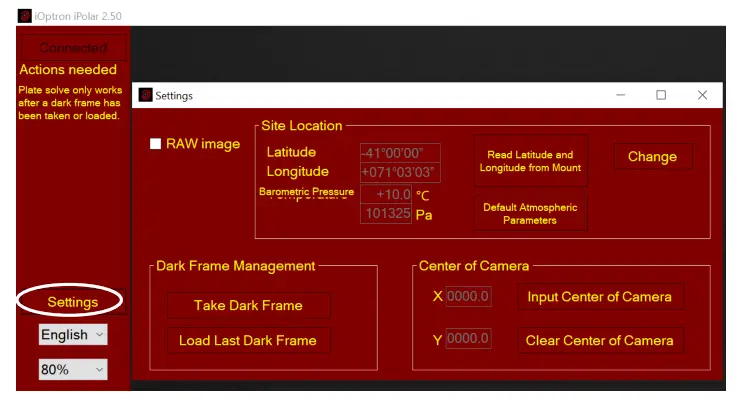Enable the RAW image checkbox
Screen dimensions: 739x401
point(156,144)
